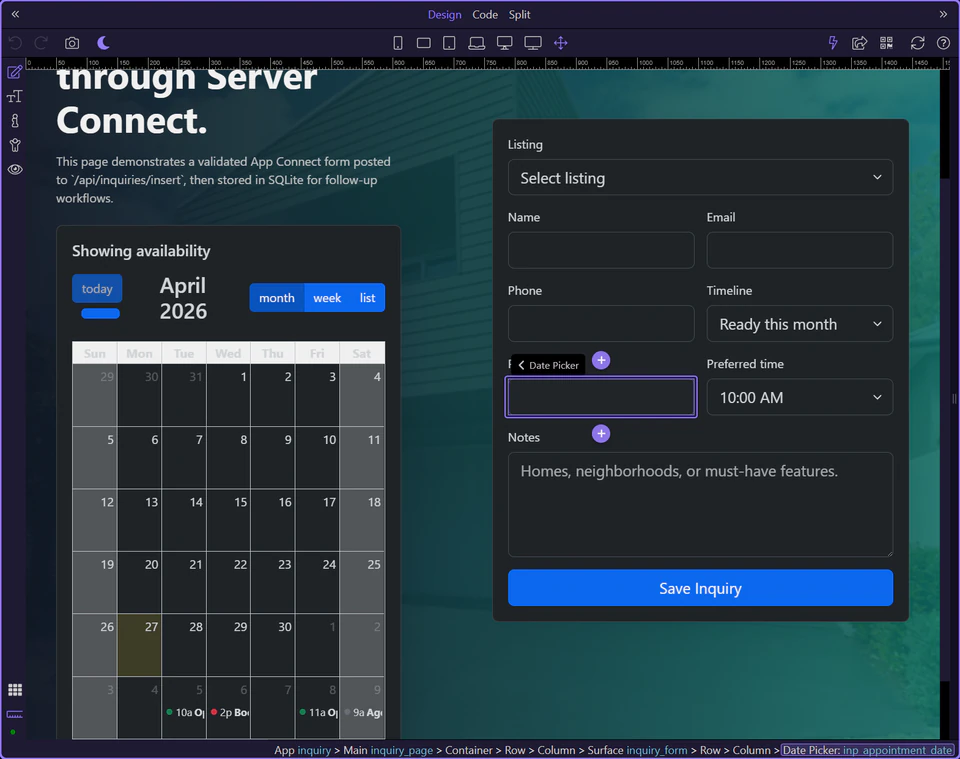This screenshot has width=960, height=759.
Task: Undo the last action
Action: 14,42
